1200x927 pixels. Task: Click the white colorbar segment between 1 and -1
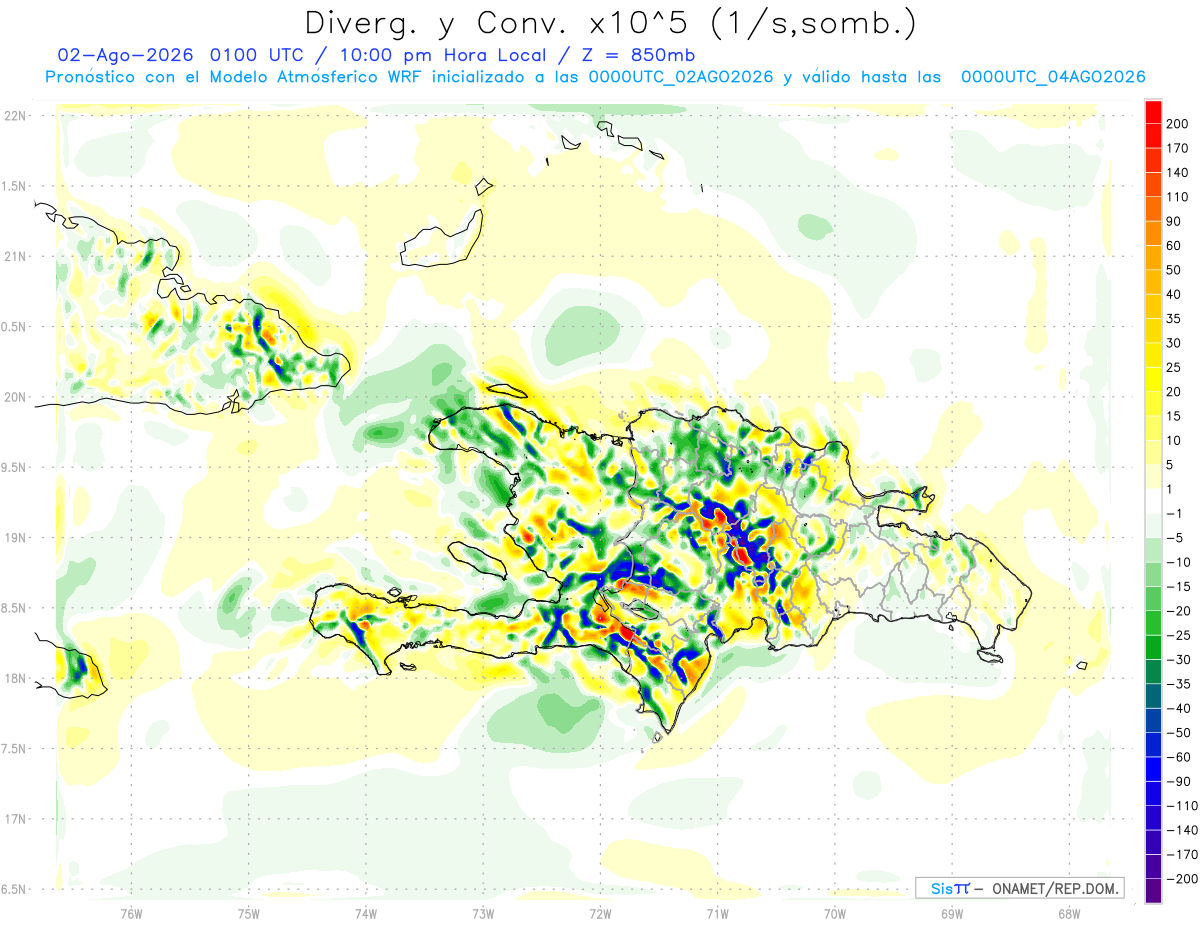[x=1153, y=501]
